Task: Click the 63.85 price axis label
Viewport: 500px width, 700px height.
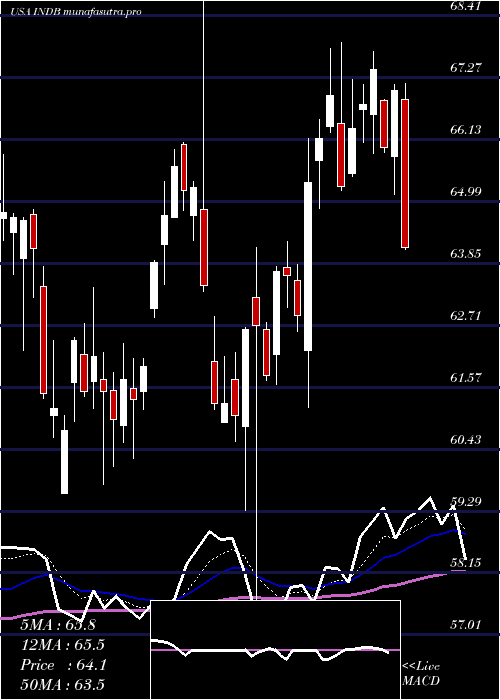Action: tap(467, 254)
